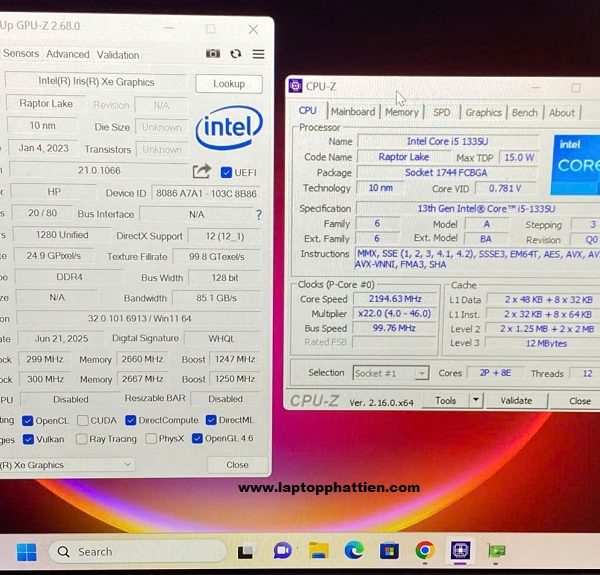Open the Socket #1 selection dropdown

390,373
